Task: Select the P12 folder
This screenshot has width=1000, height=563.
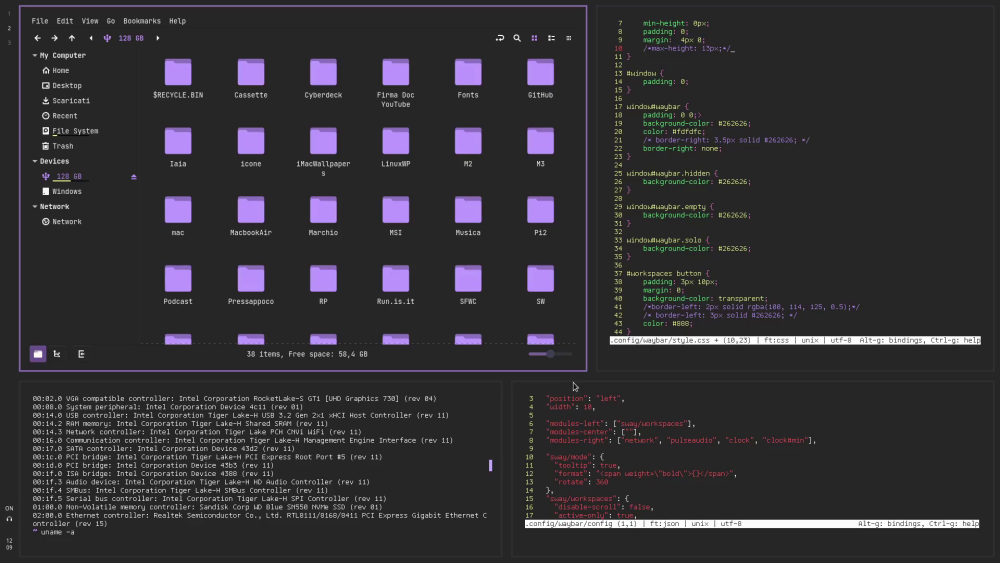Action: tap(540, 217)
